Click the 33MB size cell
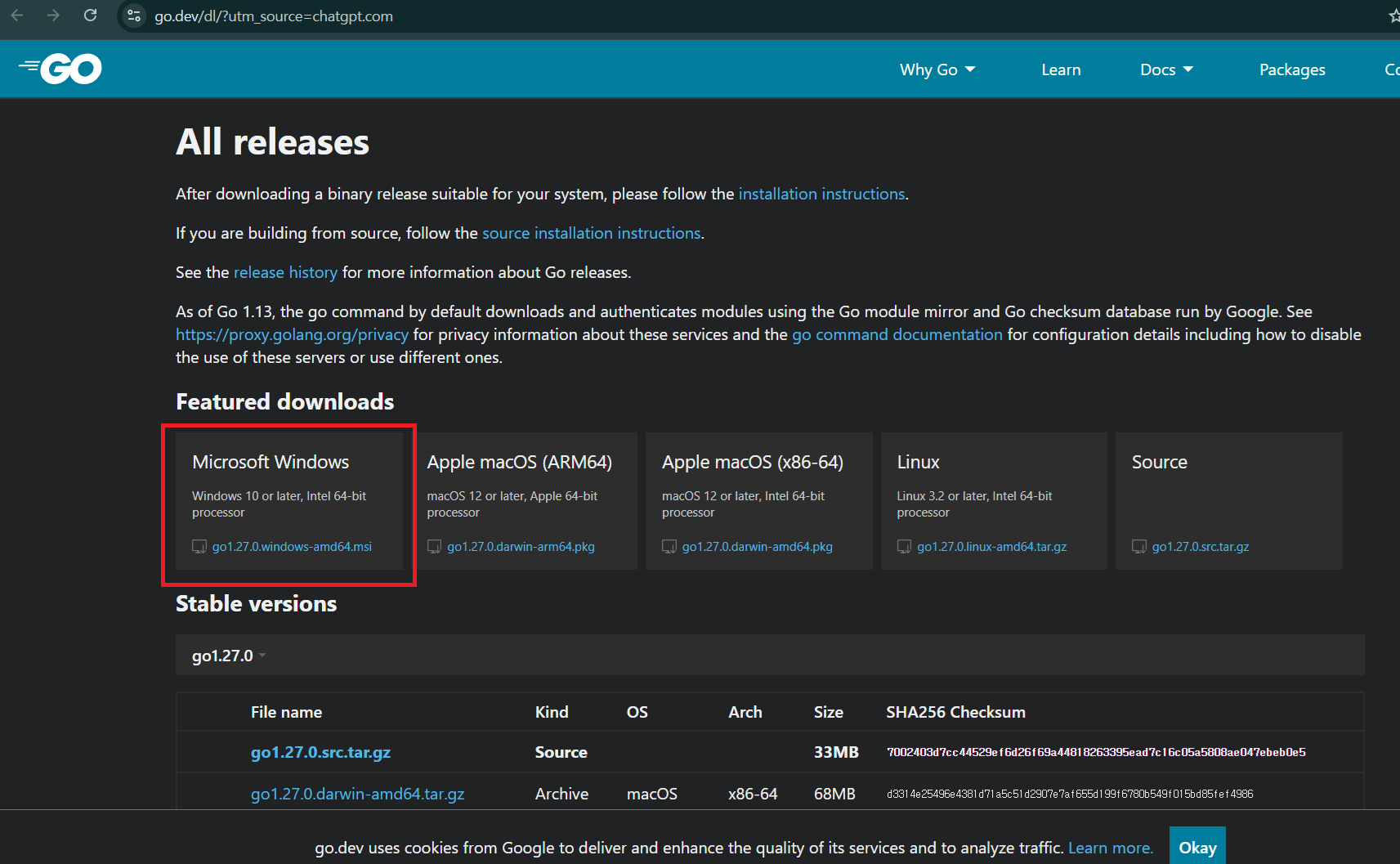 point(836,752)
